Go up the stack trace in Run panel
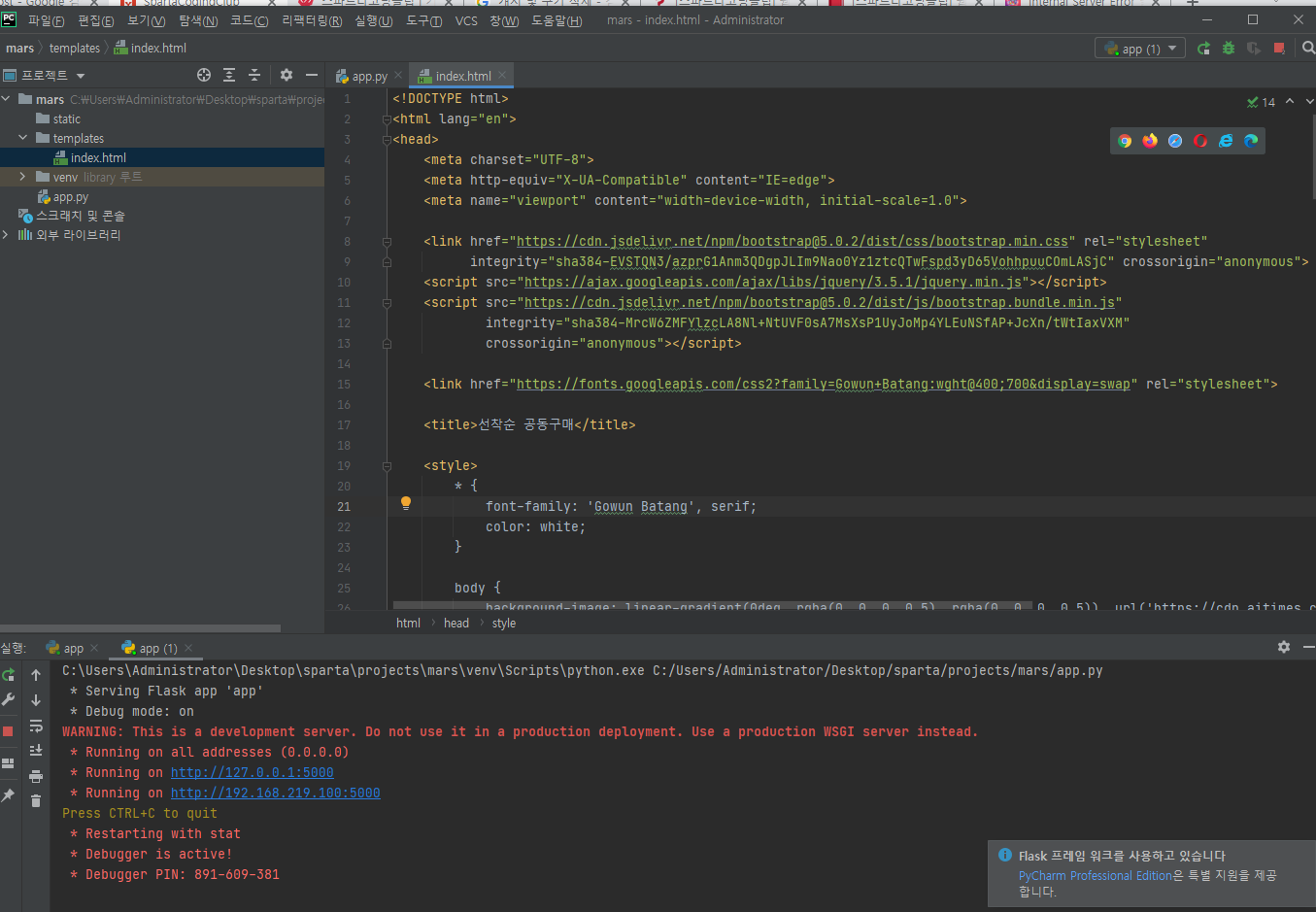Viewport: 1316px width, 912px height. pyautogui.click(x=36, y=675)
